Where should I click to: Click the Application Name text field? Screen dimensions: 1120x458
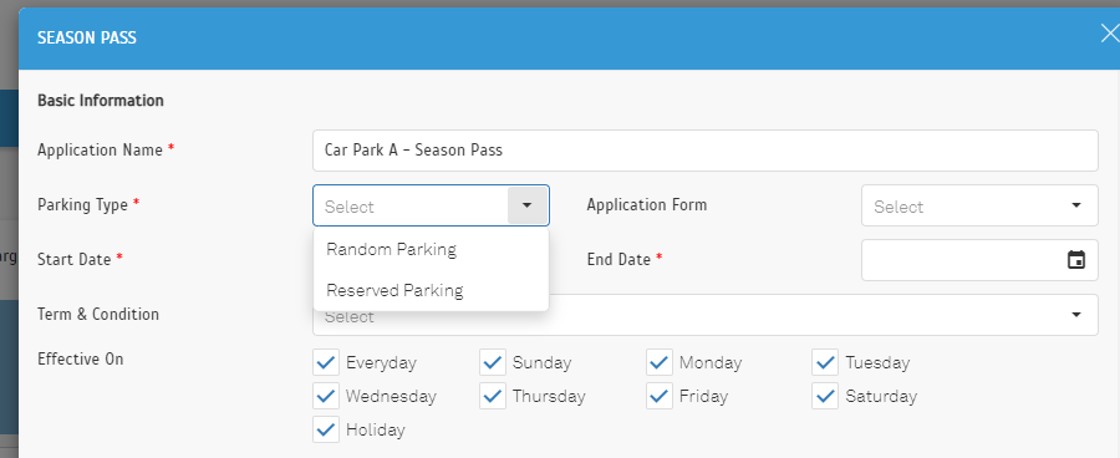[x=705, y=151]
